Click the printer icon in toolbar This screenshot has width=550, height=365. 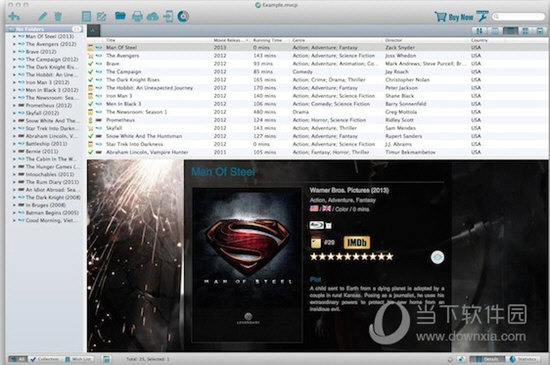point(137,16)
